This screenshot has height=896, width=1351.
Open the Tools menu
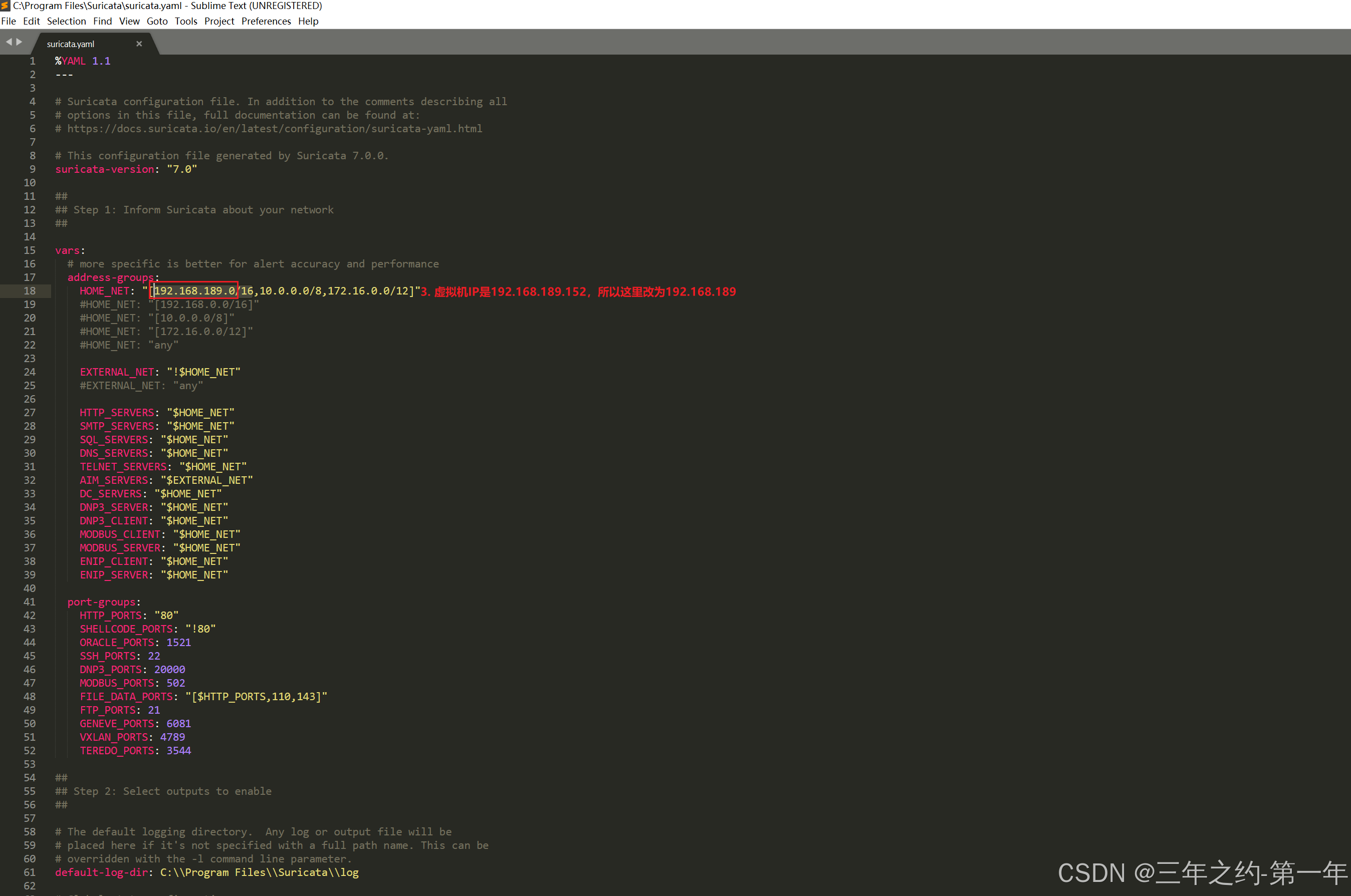186,21
